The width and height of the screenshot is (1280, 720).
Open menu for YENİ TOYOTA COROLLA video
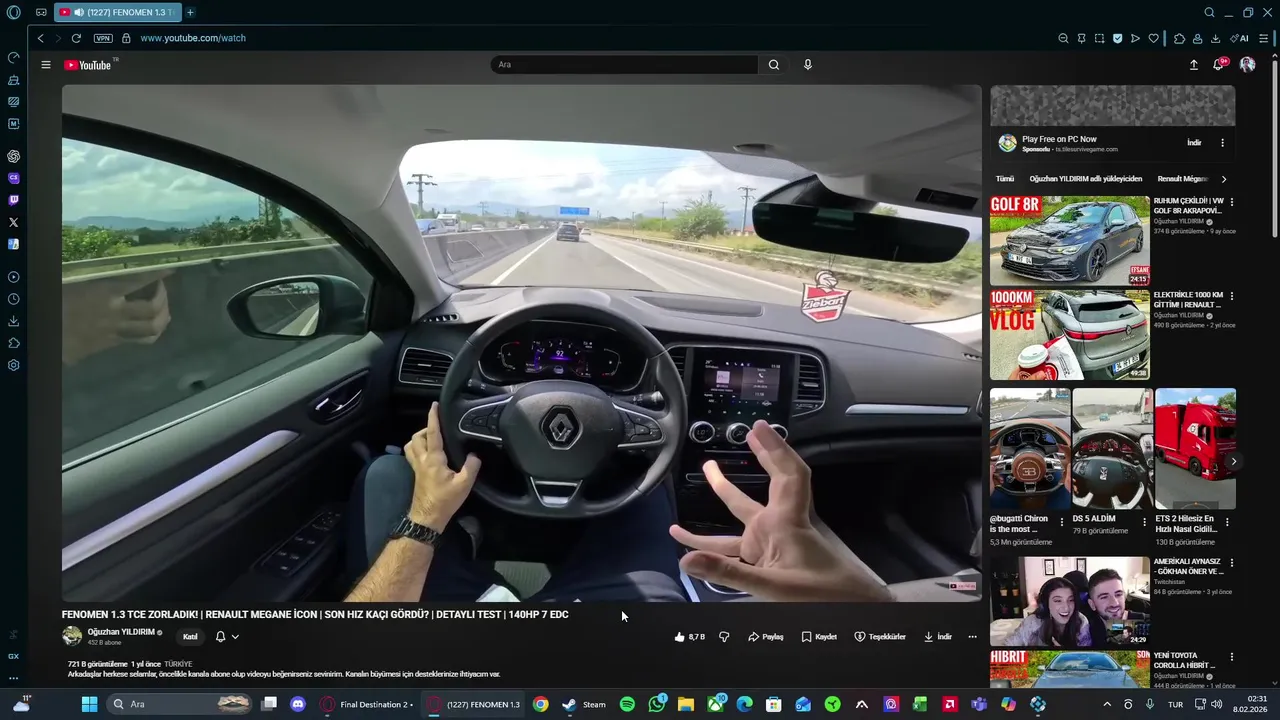[1231, 657]
